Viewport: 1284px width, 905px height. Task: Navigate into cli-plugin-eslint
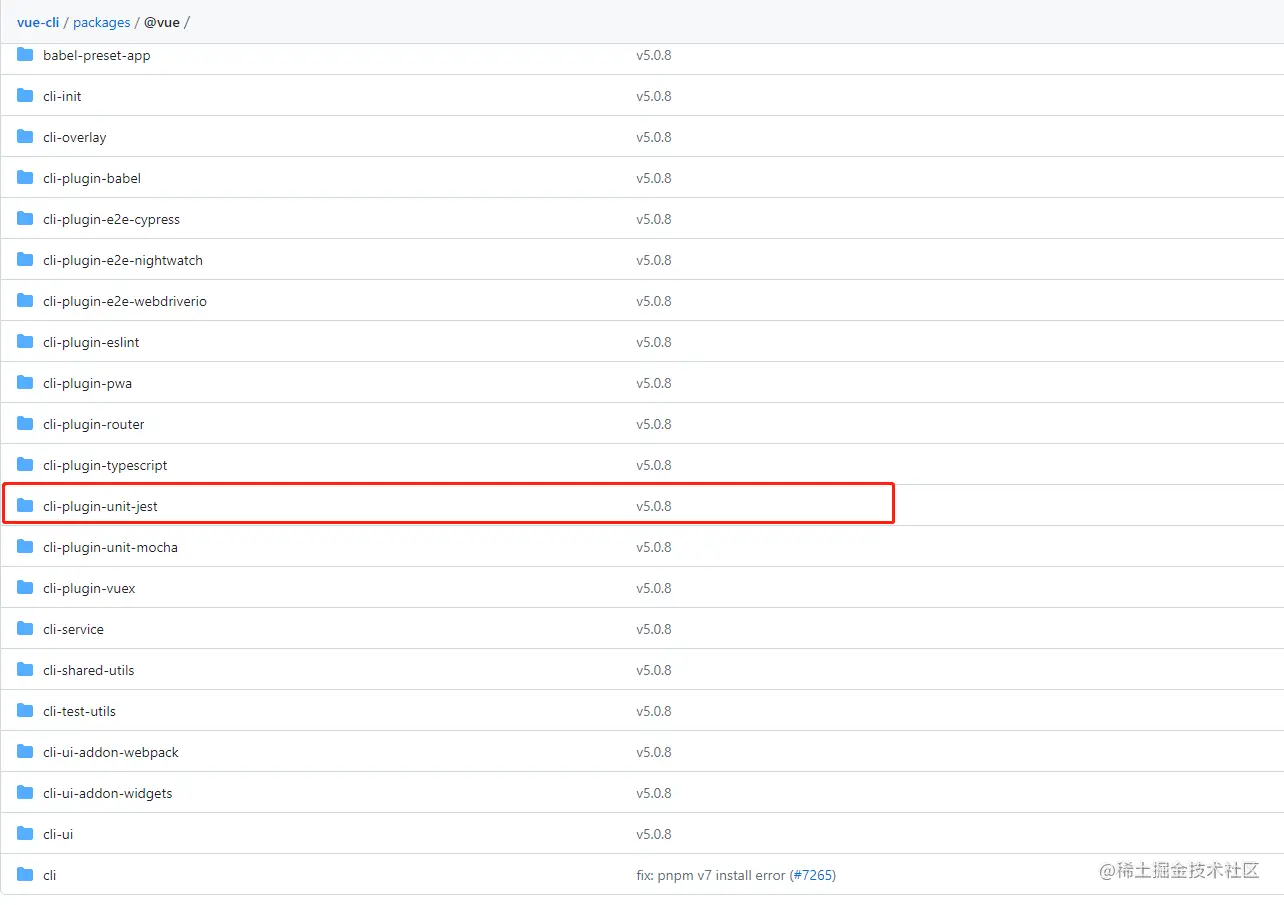(x=91, y=343)
